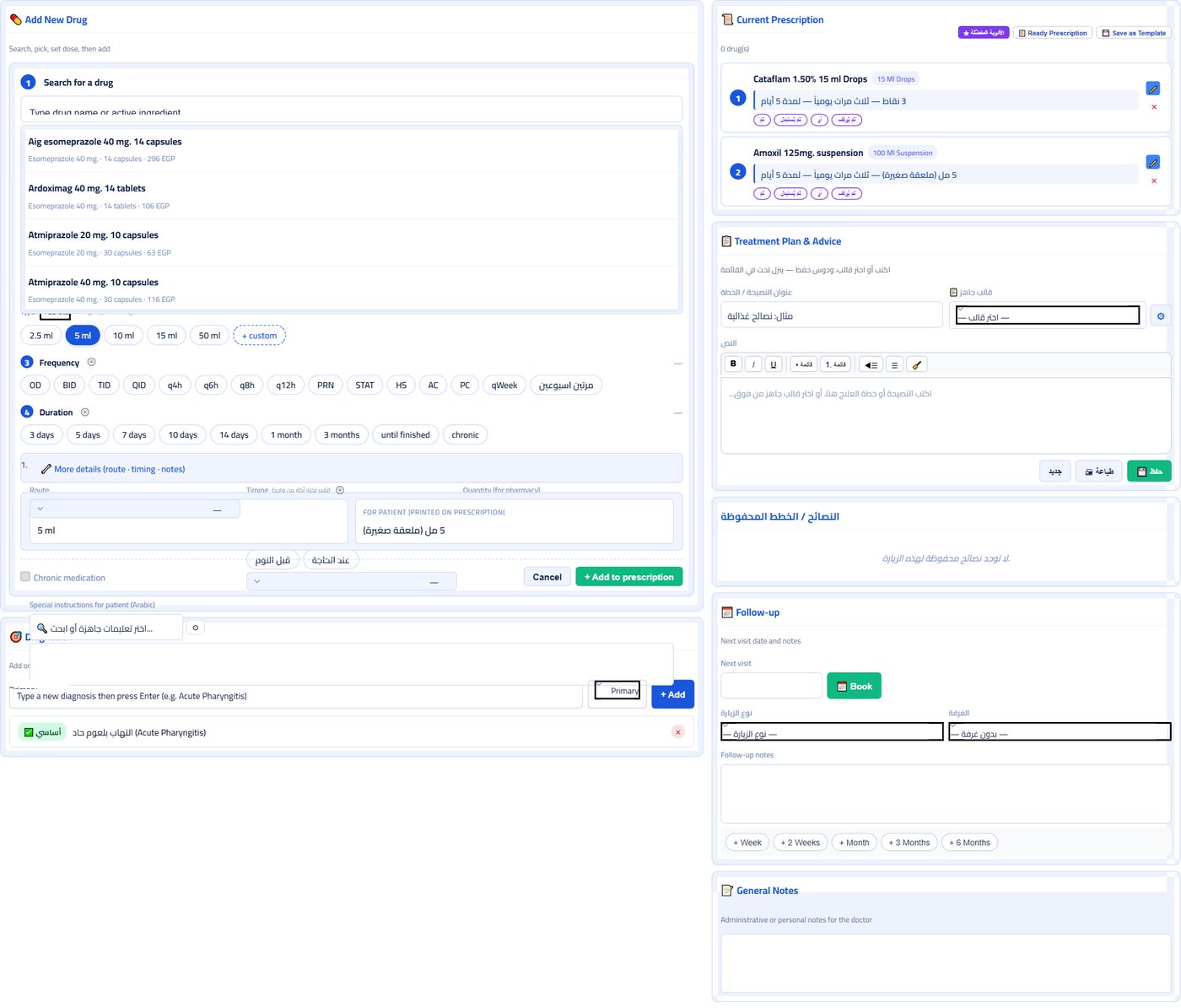Set right-to-left alignment in the advice editor
The image size is (1181, 1008).
pos(871,364)
